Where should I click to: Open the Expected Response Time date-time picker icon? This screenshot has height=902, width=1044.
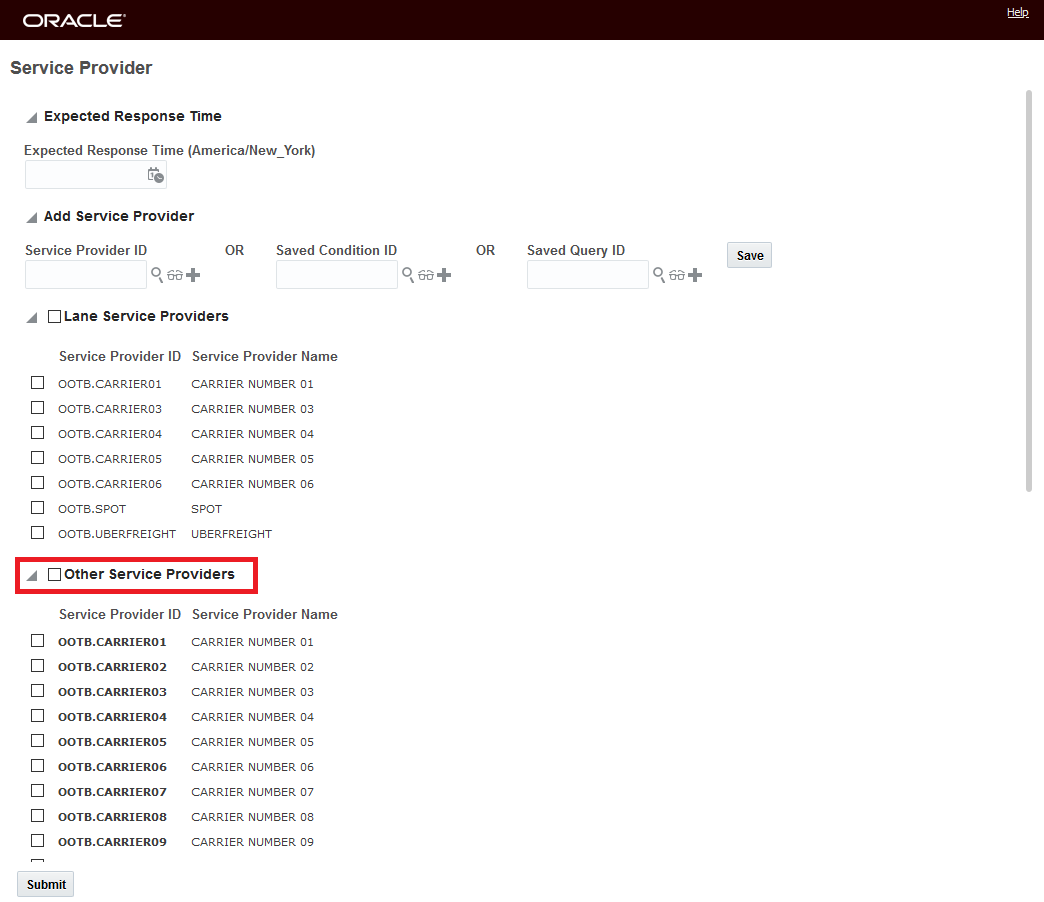tap(155, 175)
